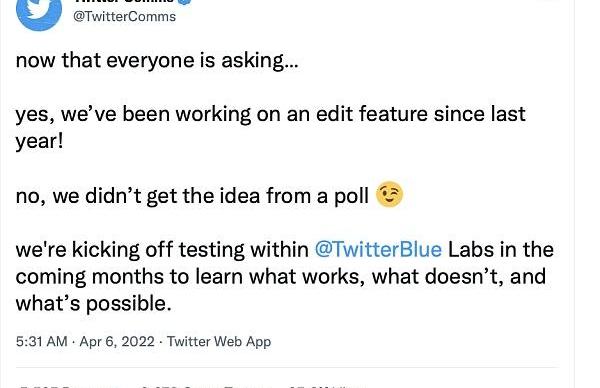Open the @TwitterBlue mention link
The image size is (600, 388).
click(x=378, y=249)
